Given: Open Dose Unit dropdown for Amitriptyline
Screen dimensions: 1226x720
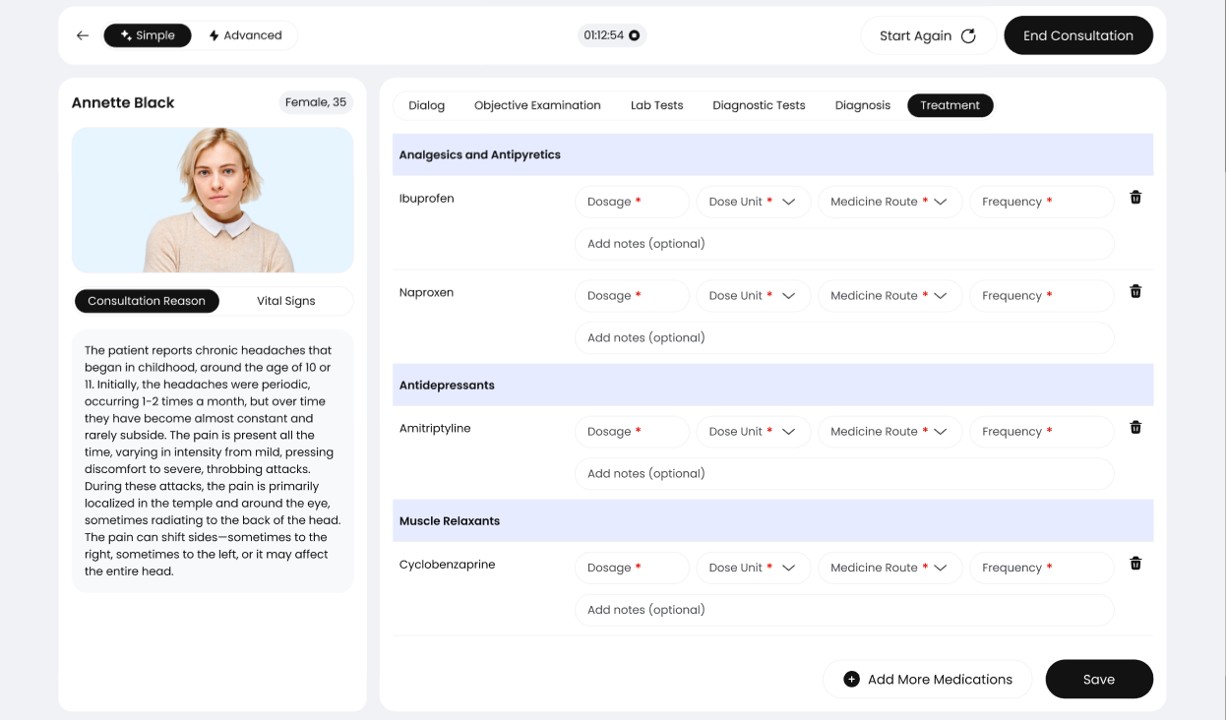Looking at the screenshot, I should click(x=753, y=432).
